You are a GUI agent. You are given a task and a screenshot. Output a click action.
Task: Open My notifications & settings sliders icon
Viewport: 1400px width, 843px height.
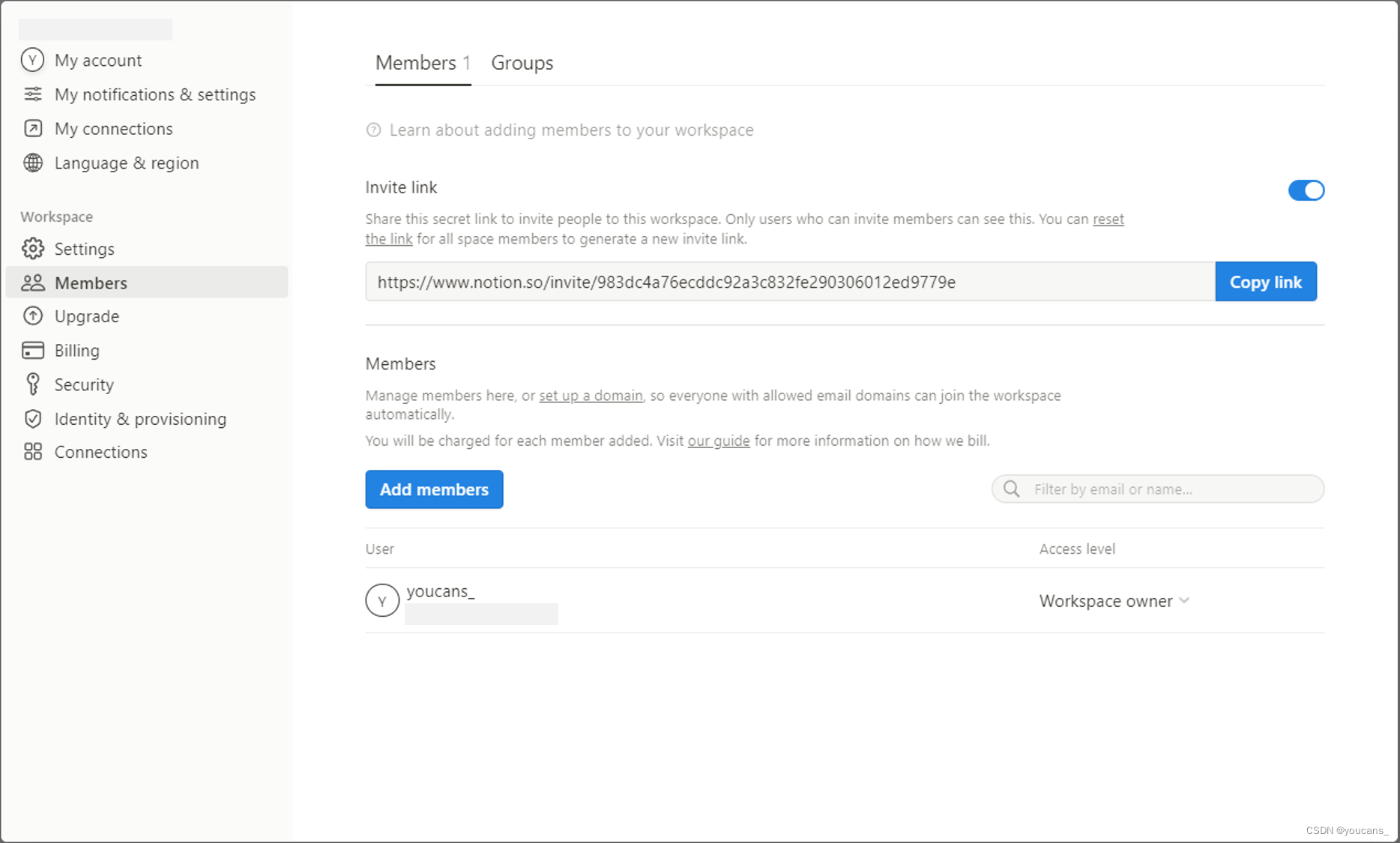pos(32,94)
